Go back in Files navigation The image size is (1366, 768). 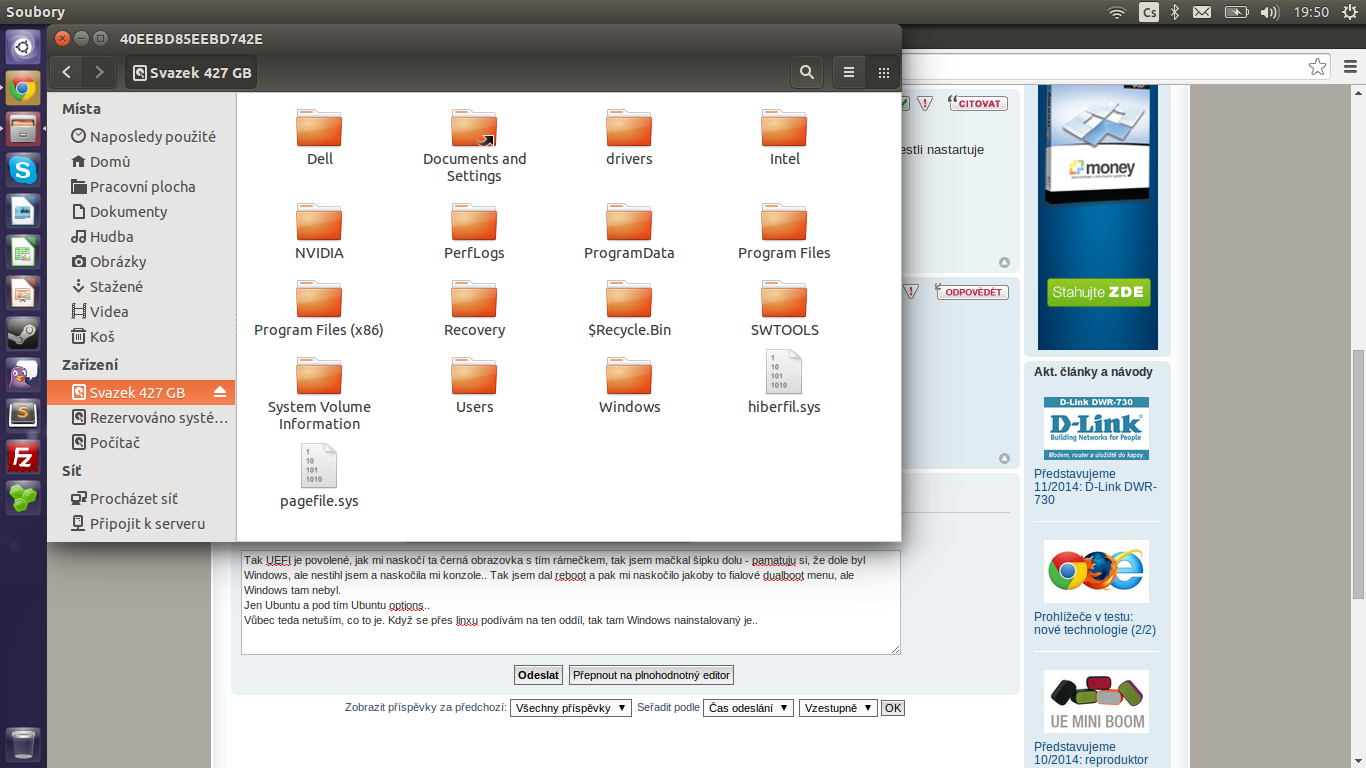tap(66, 72)
